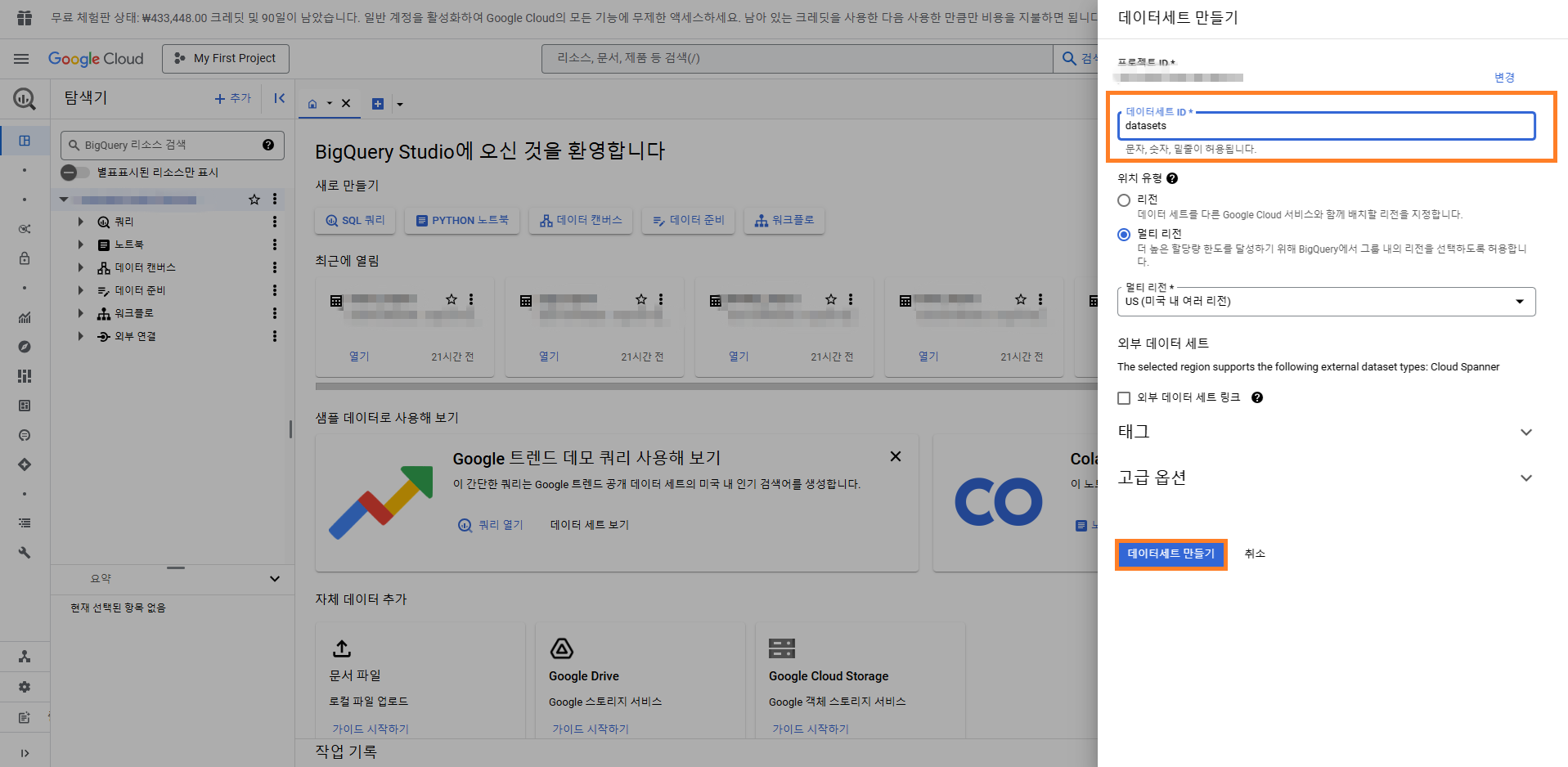1568x767 pixels.
Task: Expand the 태그 section
Action: pyautogui.click(x=1326, y=432)
